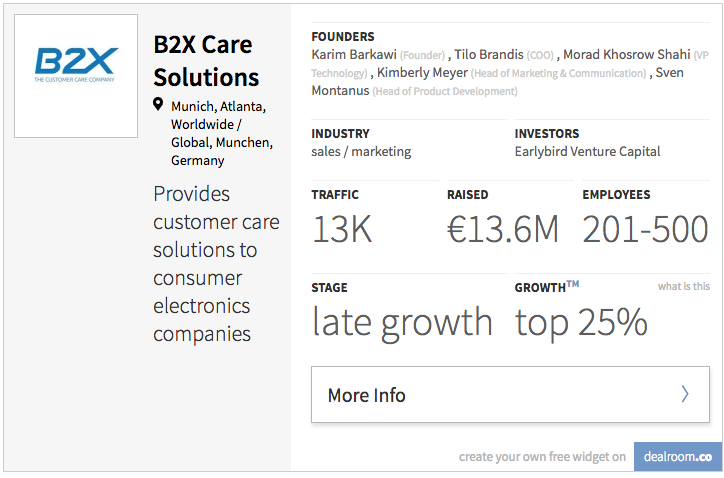Click the 201-500 employees value
This screenshot has width=724, height=478.
click(646, 229)
